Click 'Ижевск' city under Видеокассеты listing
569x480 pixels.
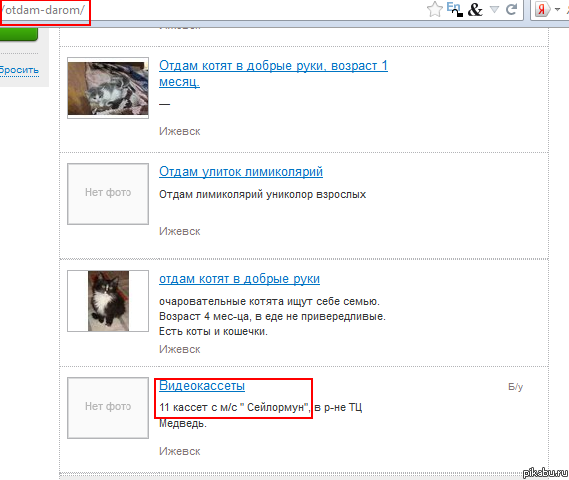tap(180, 451)
